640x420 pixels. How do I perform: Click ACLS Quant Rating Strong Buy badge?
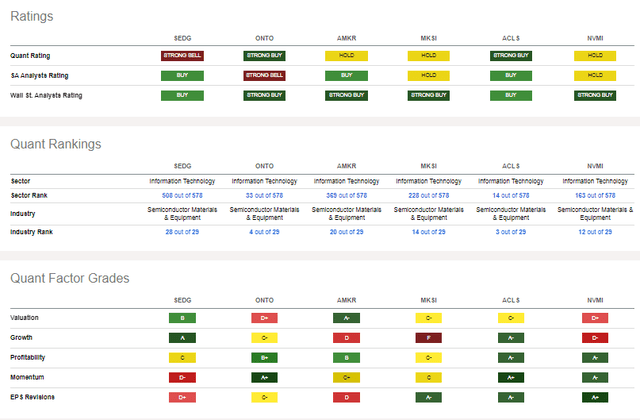click(x=511, y=56)
